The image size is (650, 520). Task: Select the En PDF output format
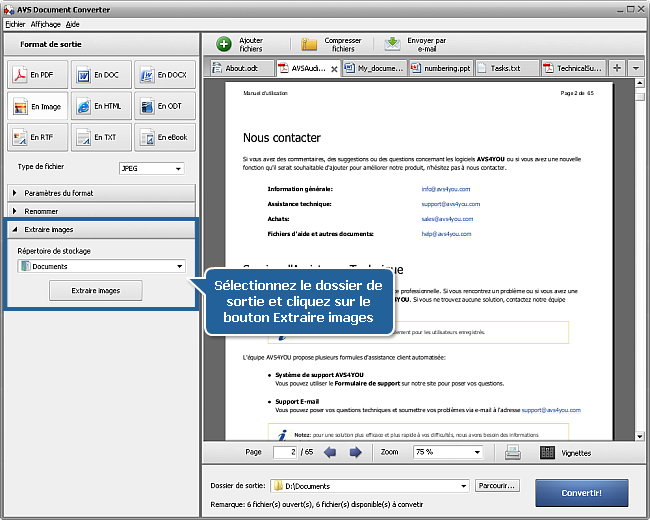(x=37, y=75)
